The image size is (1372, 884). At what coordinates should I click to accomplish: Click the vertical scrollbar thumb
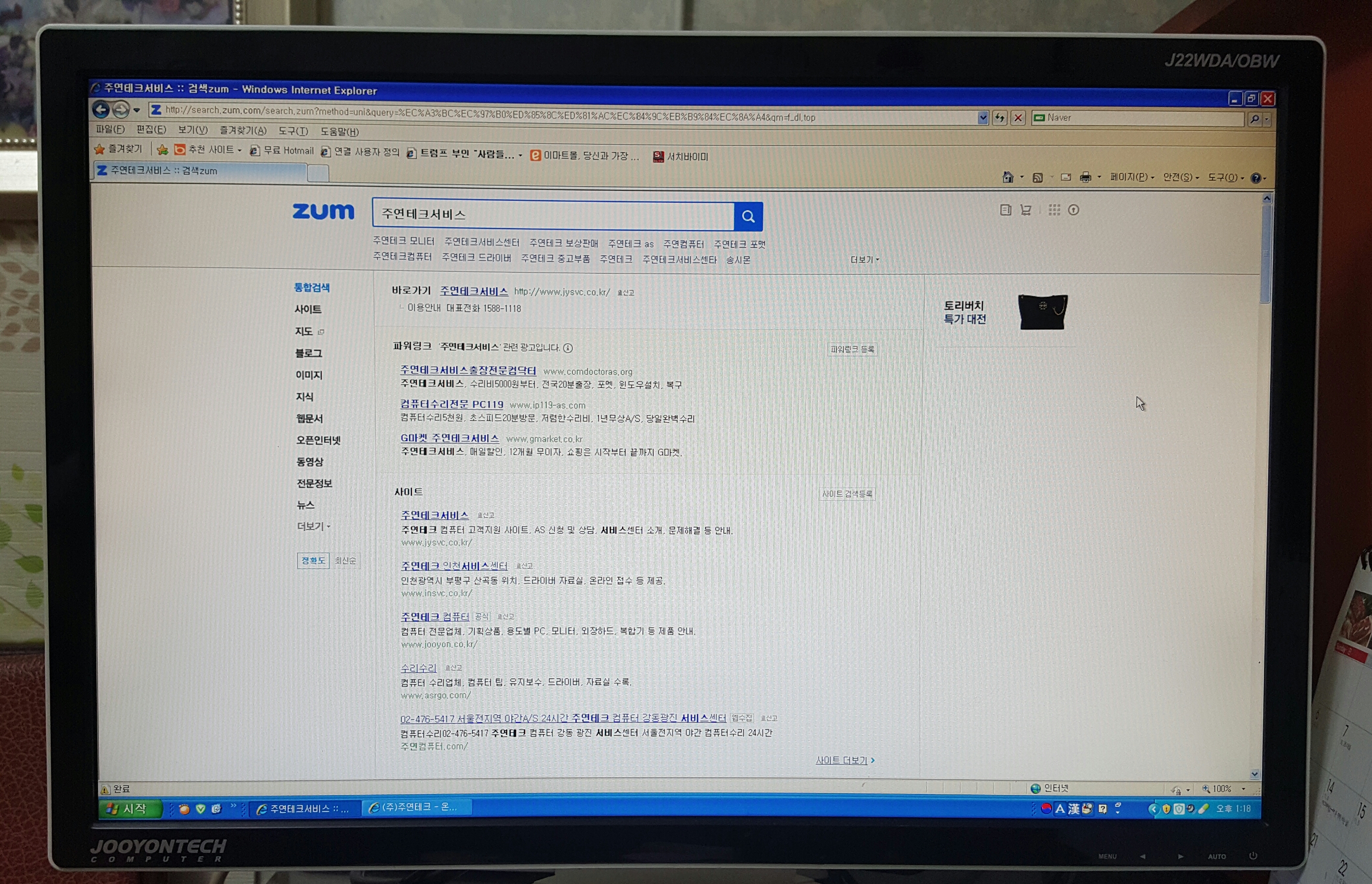click(x=1266, y=253)
